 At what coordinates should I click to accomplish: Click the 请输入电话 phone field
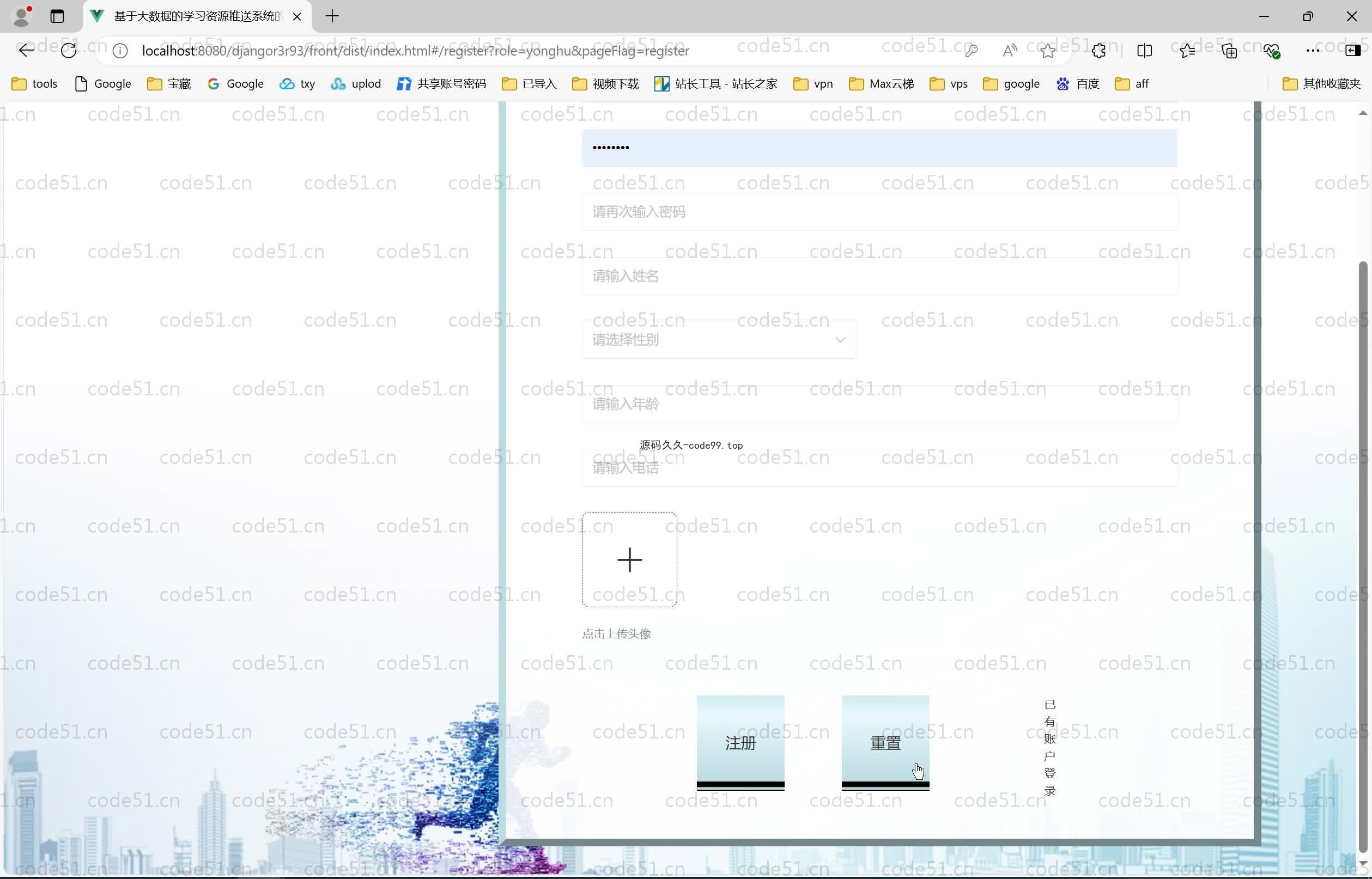879,468
